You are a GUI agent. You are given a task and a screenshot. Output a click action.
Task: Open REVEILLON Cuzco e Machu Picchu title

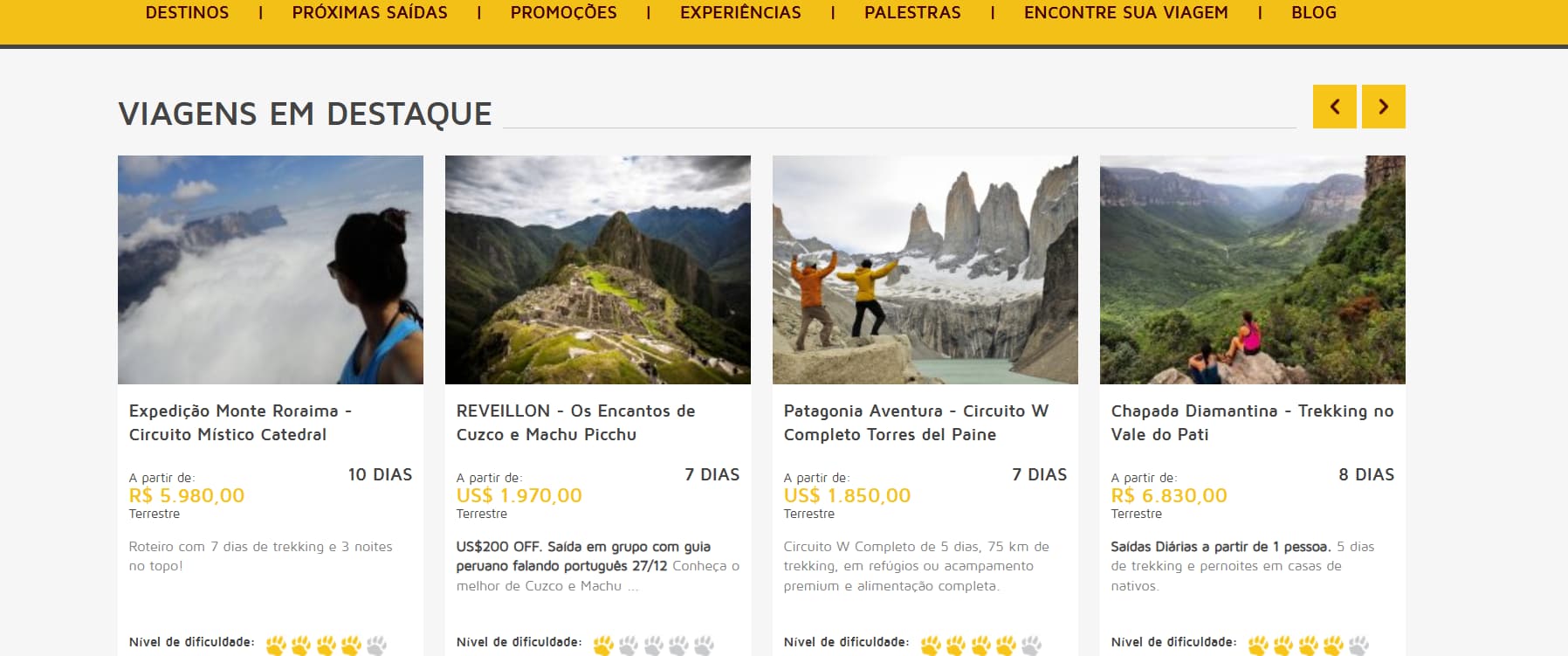pyautogui.click(x=575, y=423)
